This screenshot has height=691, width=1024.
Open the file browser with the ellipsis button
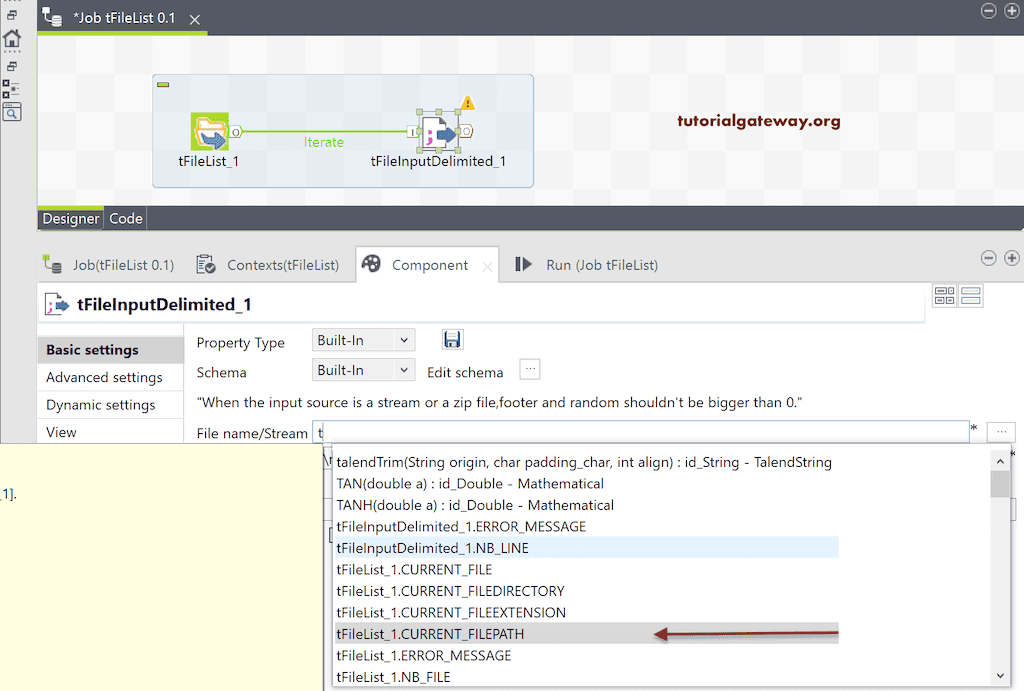(1000, 431)
